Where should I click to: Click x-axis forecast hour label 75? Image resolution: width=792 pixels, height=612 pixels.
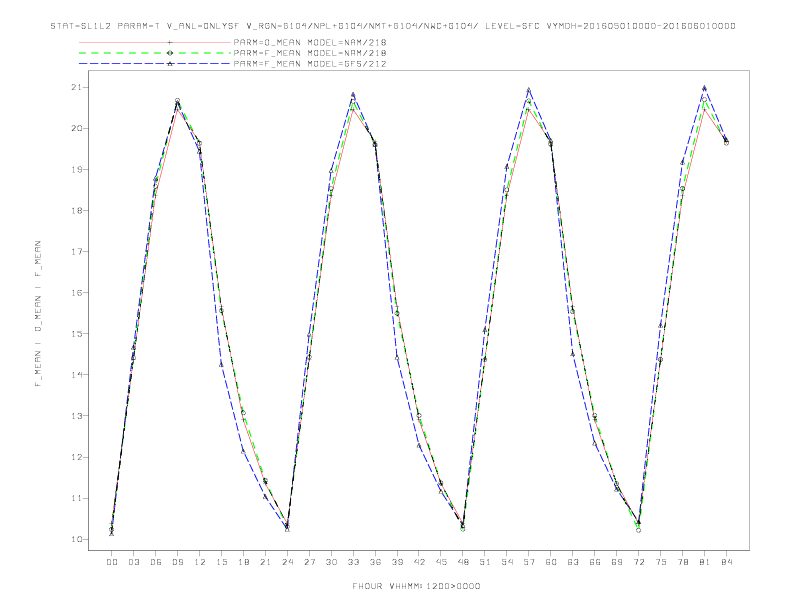tap(661, 562)
